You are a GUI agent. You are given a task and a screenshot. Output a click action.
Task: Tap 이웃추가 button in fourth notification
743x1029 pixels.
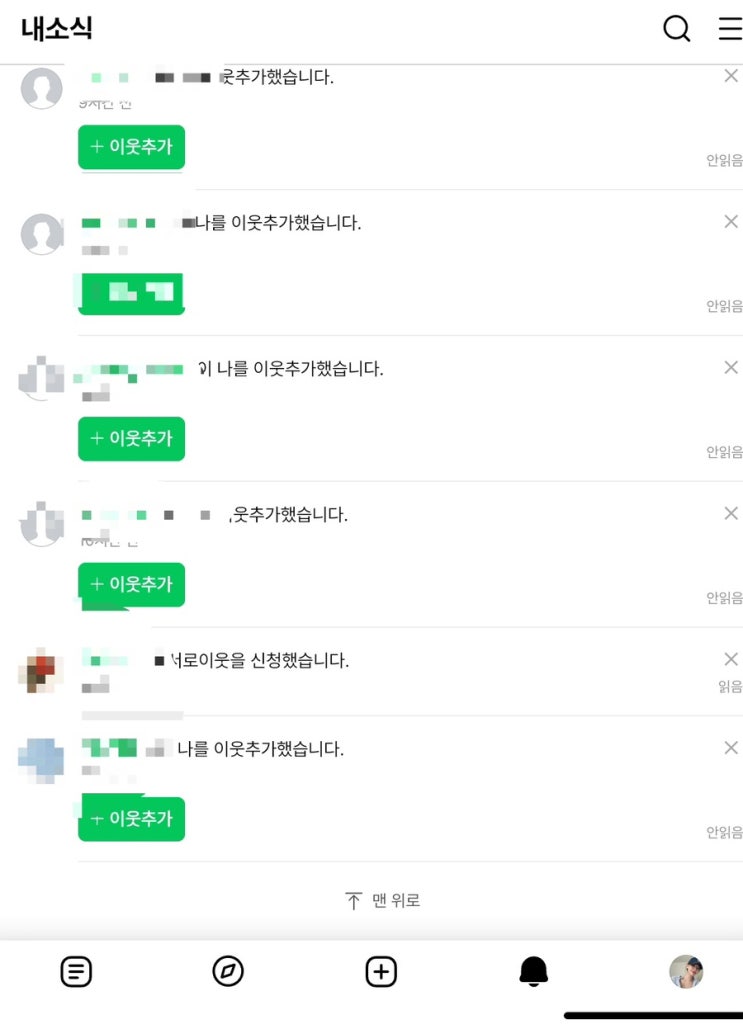[132, 585]
